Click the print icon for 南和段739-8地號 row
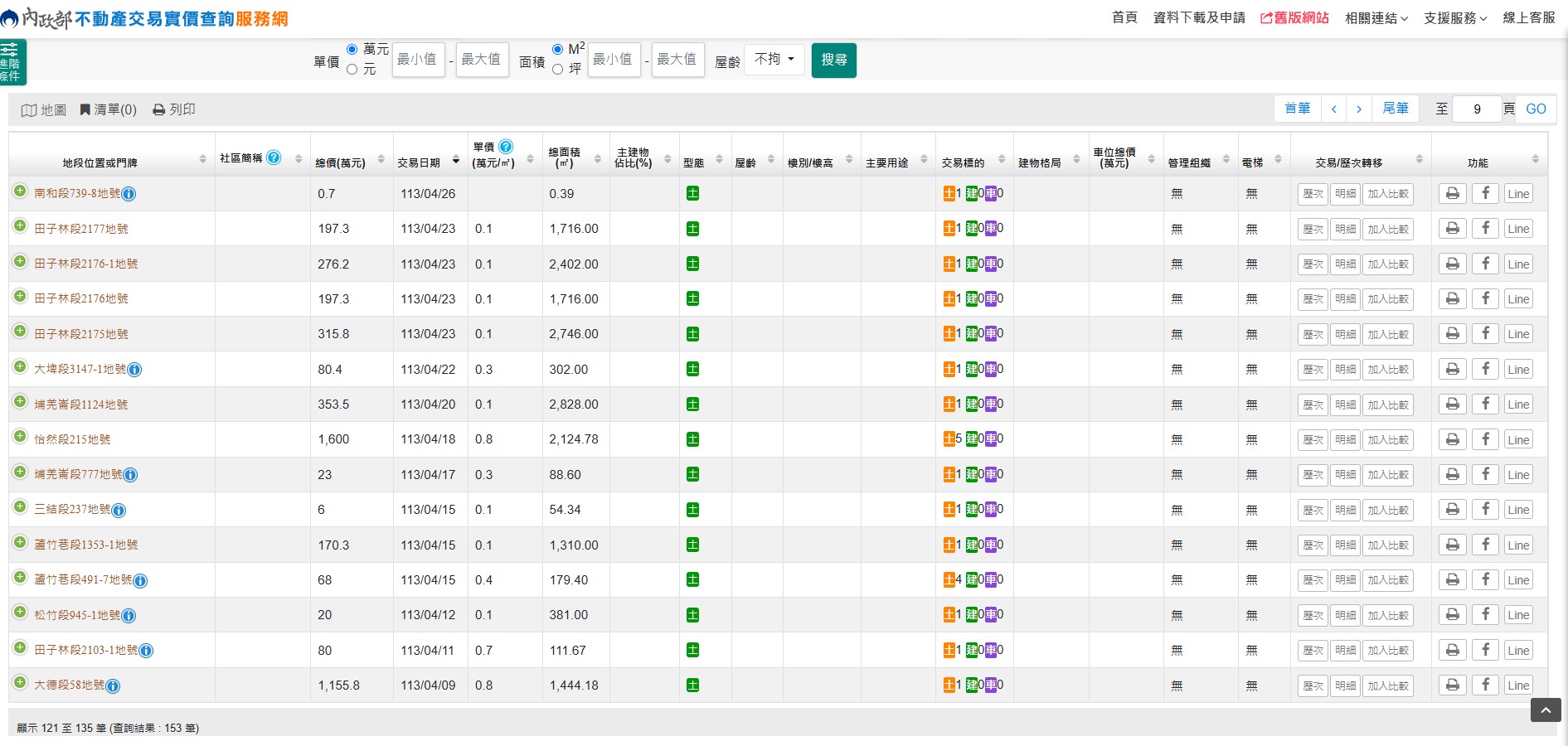 tap(1452, 194)
